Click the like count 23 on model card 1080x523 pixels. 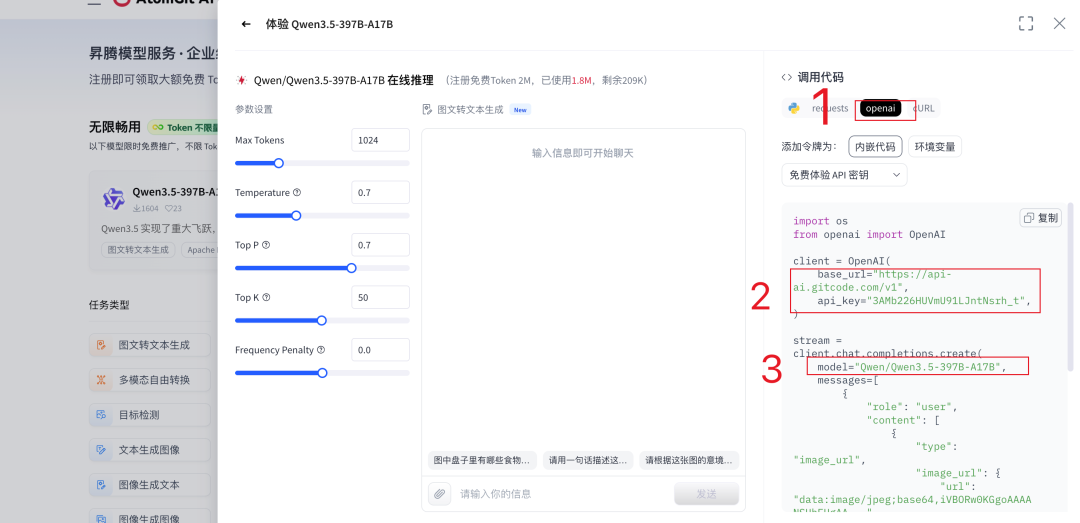173,208
